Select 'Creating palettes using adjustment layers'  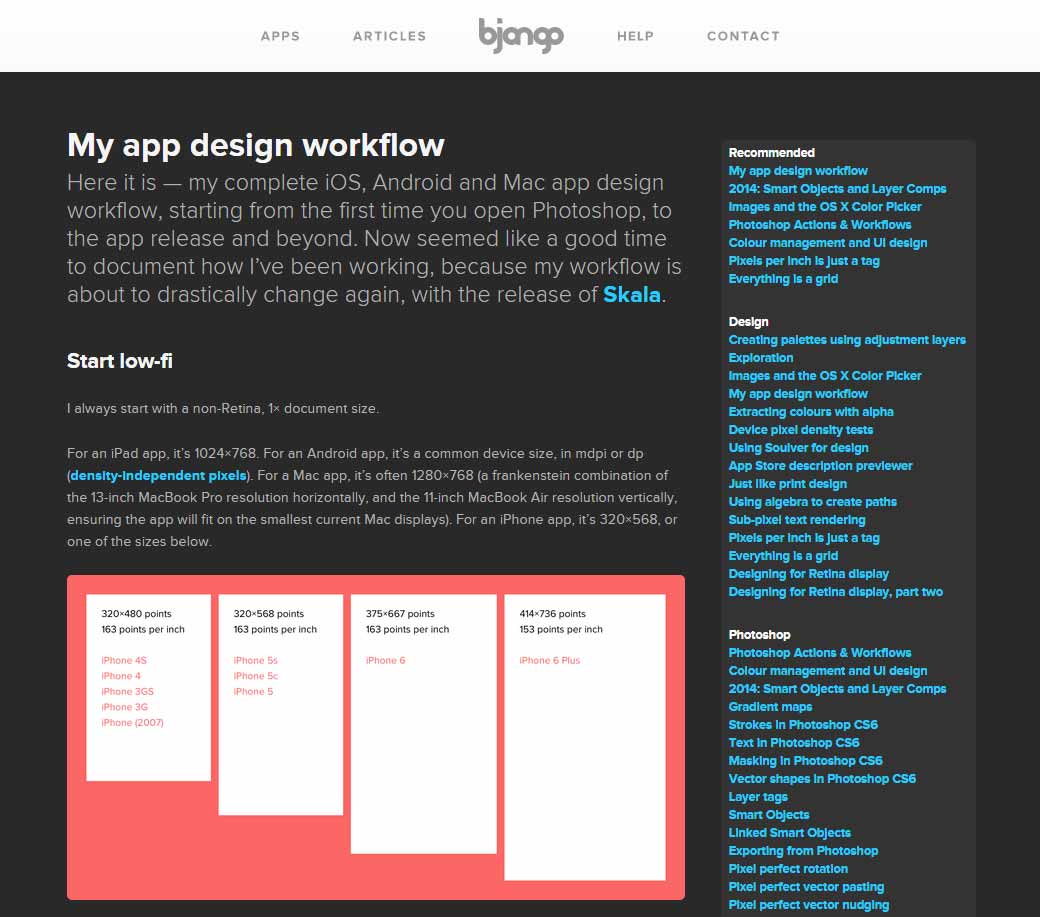click(x=847, y=339)
